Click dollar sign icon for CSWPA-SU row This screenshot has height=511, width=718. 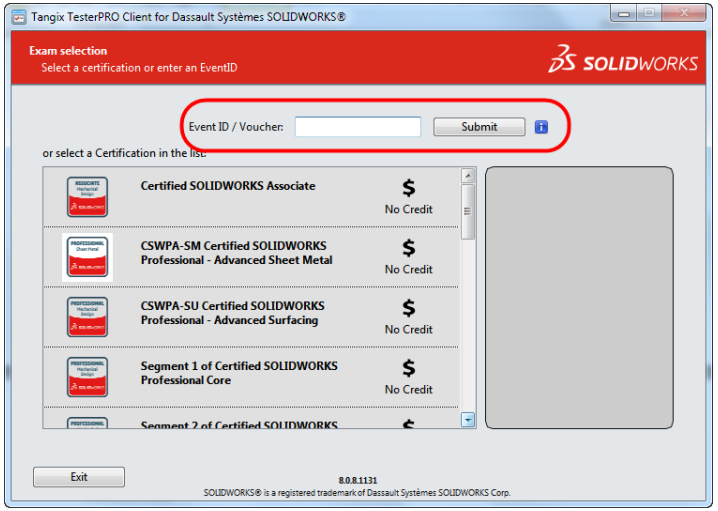pos(408,308)
